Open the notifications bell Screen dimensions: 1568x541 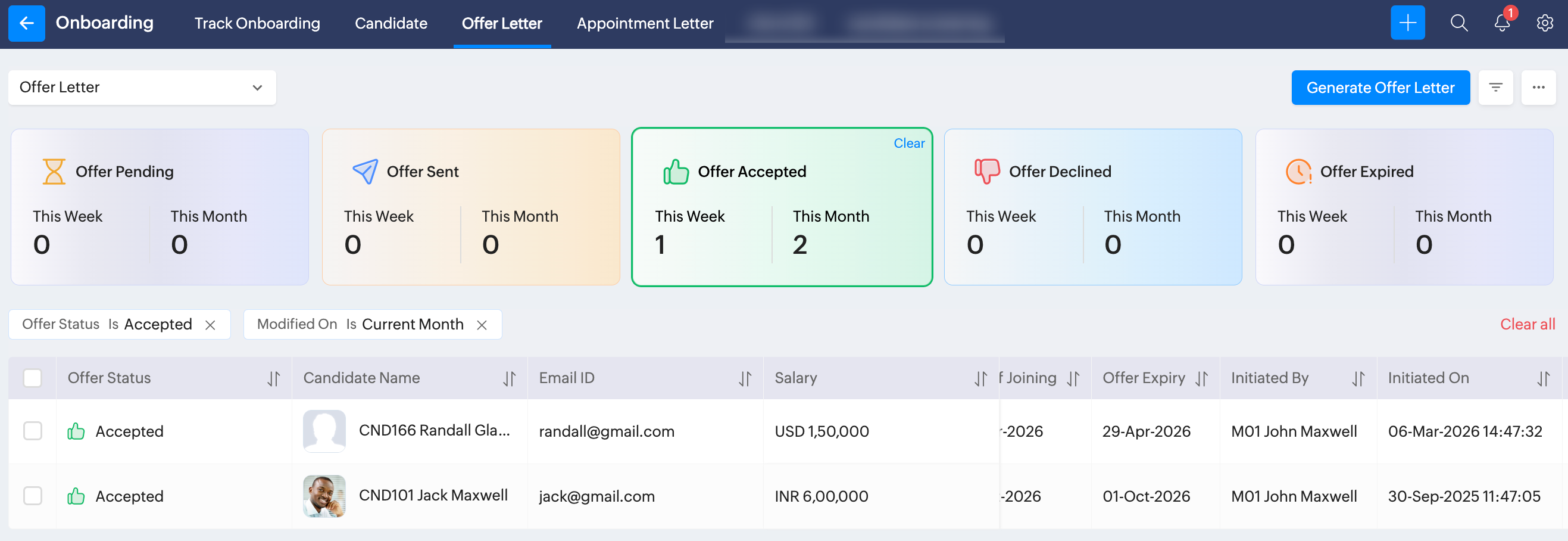point(1502,23)
